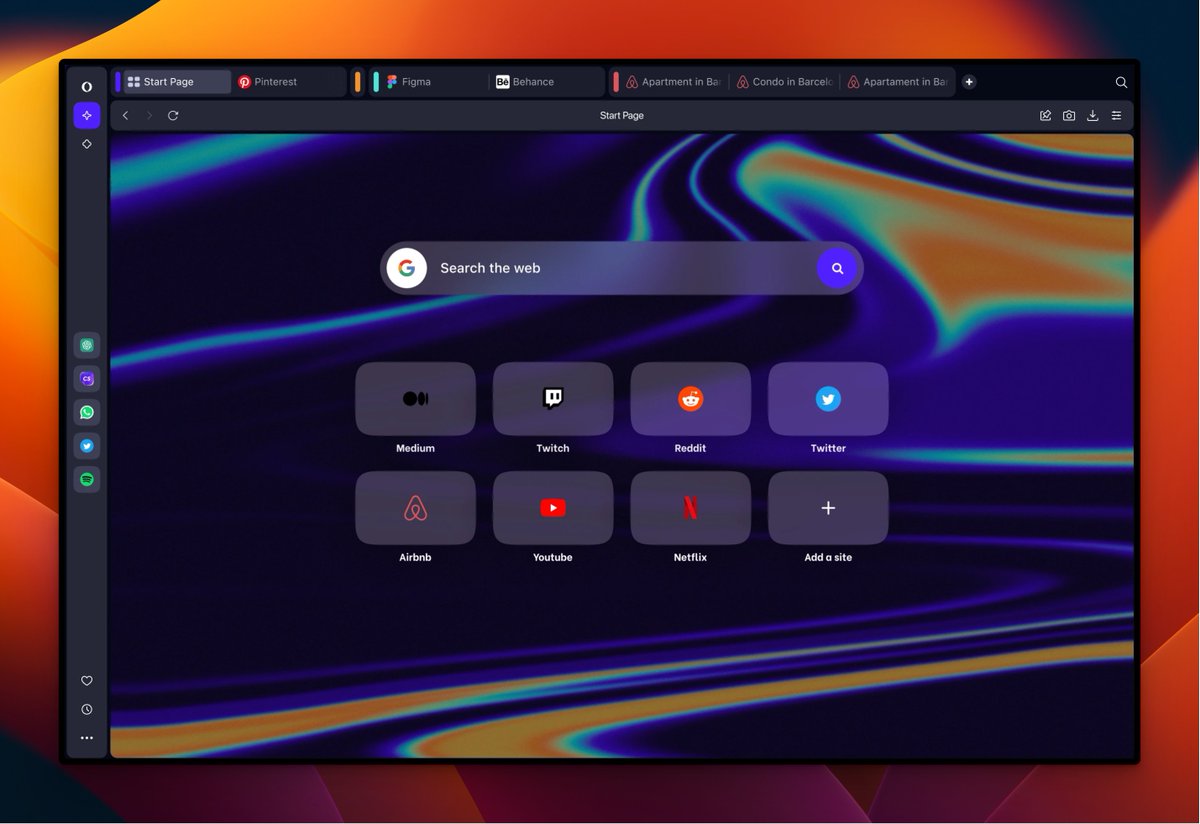Switch to the Pinterest tab

[x=289, y=82]
